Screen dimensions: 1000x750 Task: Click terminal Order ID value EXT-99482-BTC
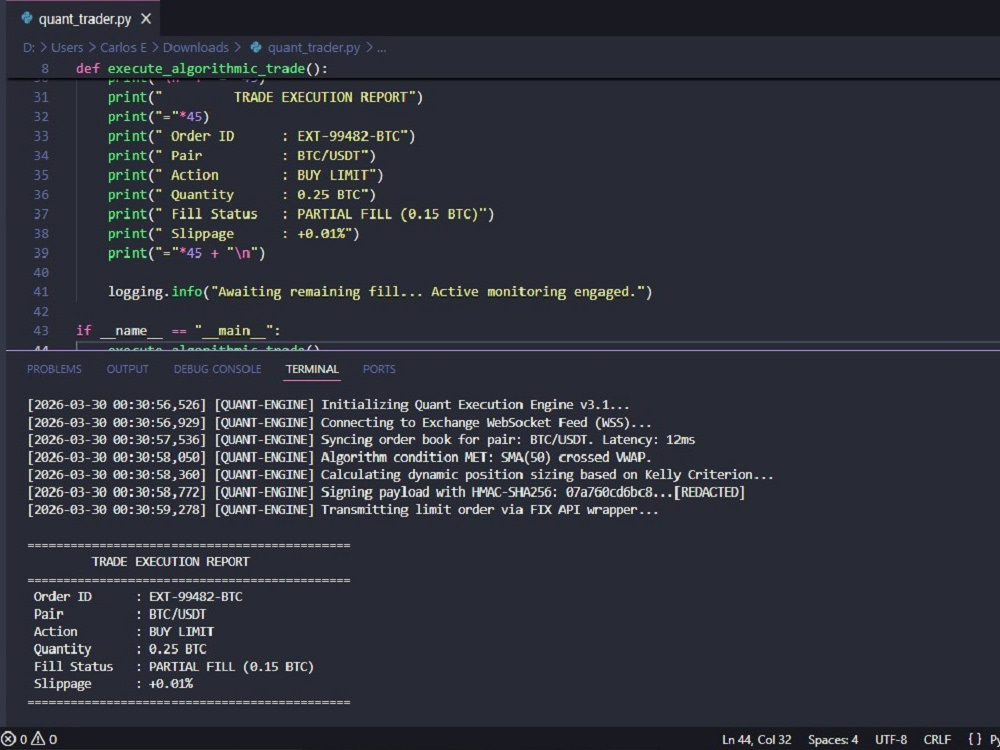195,596
